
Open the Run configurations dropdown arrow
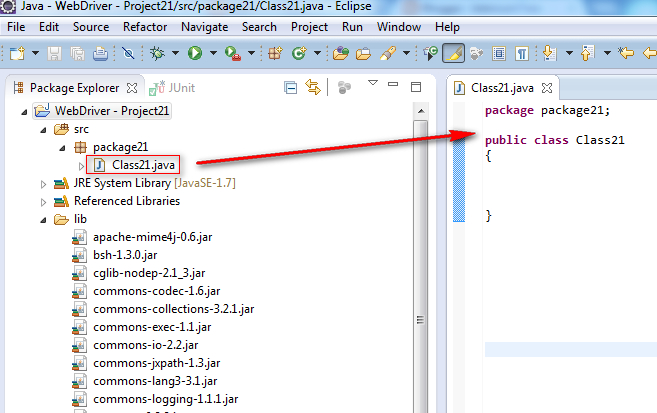(x=213, y=53)
